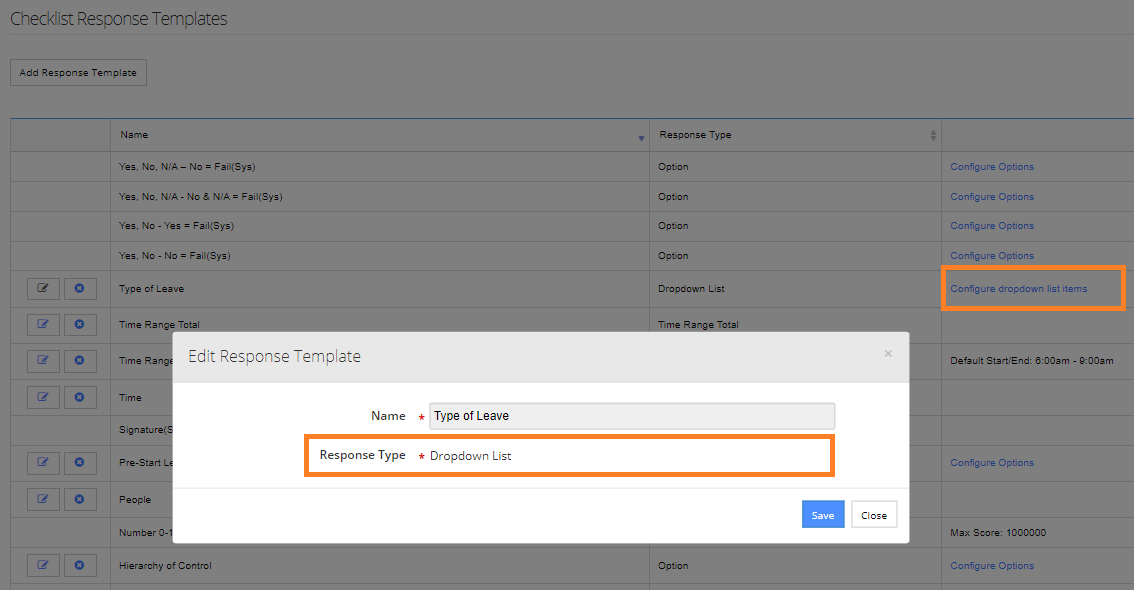1134x590 pixels.
Task: Dismiss the dialog with the × icon
Action: coord(888,352)
